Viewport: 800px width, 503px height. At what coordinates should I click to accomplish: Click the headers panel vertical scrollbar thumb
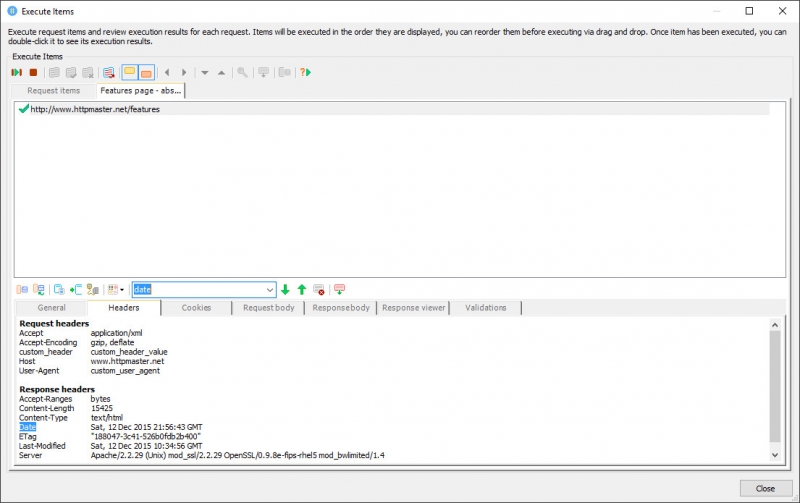[774, 386]
